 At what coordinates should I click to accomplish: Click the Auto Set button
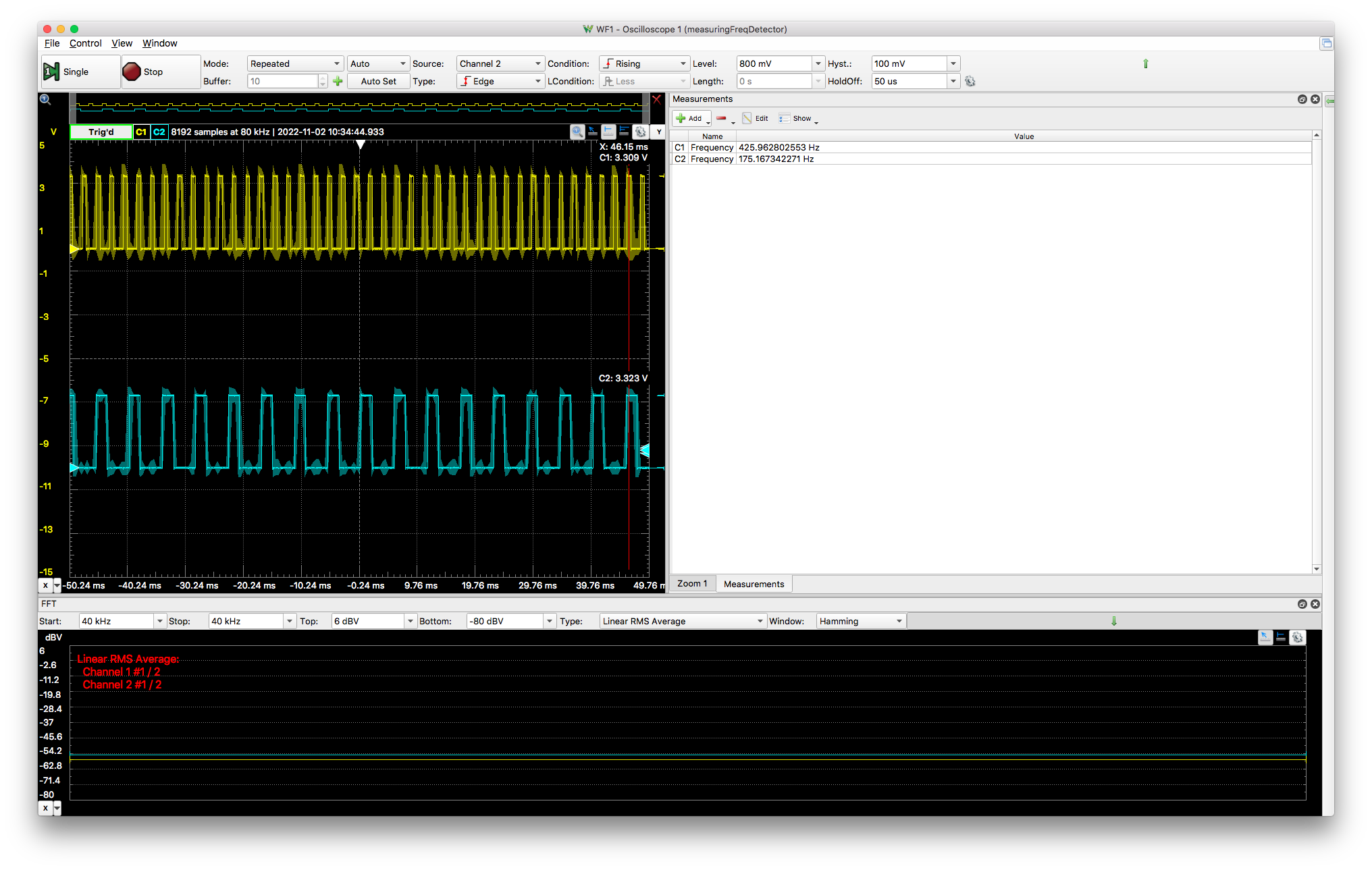pos(378,81)
